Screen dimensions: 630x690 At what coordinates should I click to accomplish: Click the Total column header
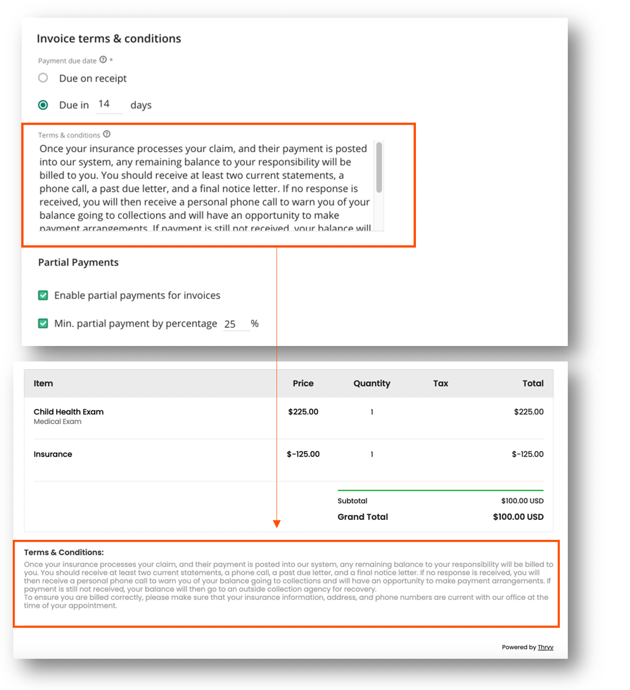click(x=532, y=383)
